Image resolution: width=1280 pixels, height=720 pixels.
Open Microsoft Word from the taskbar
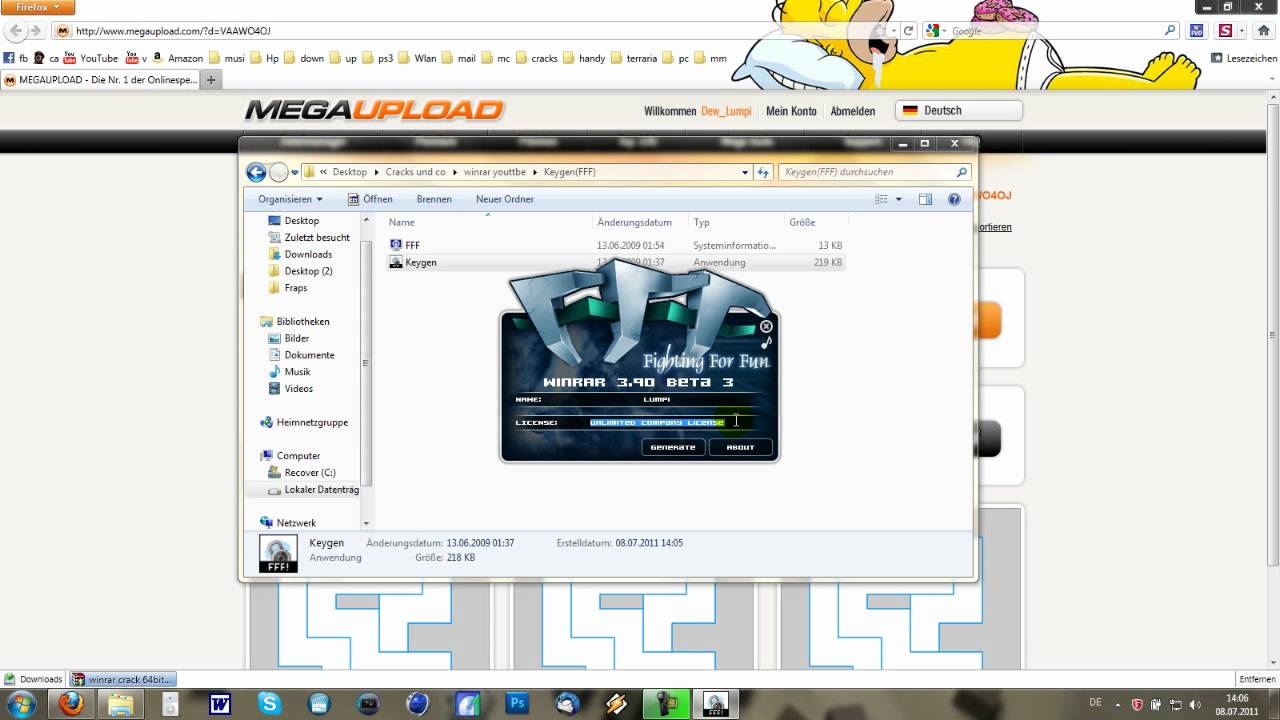pos(220,703)
